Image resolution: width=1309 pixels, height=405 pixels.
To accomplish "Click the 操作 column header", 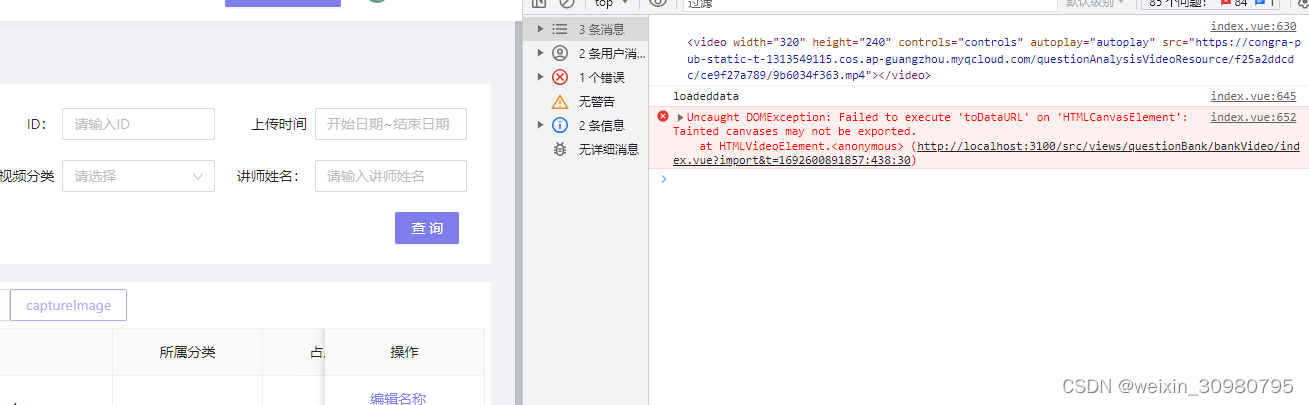I will [x=404, y=352].
